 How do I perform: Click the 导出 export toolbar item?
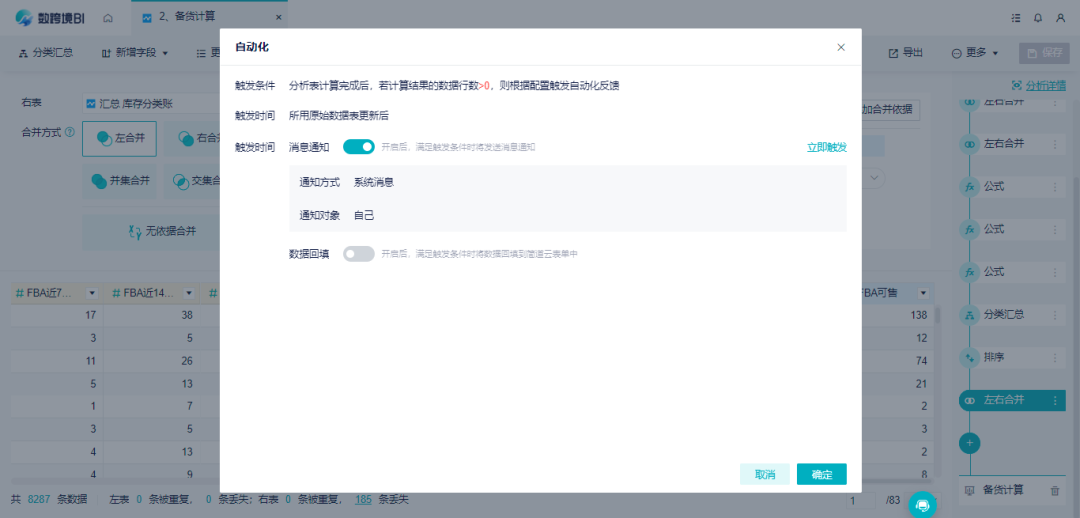coord(905,52)
